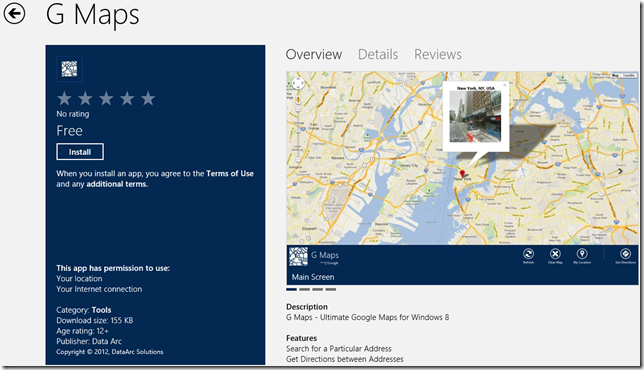
Task: Click the Refresh icon in the screenshot
Action: (528, 254)
